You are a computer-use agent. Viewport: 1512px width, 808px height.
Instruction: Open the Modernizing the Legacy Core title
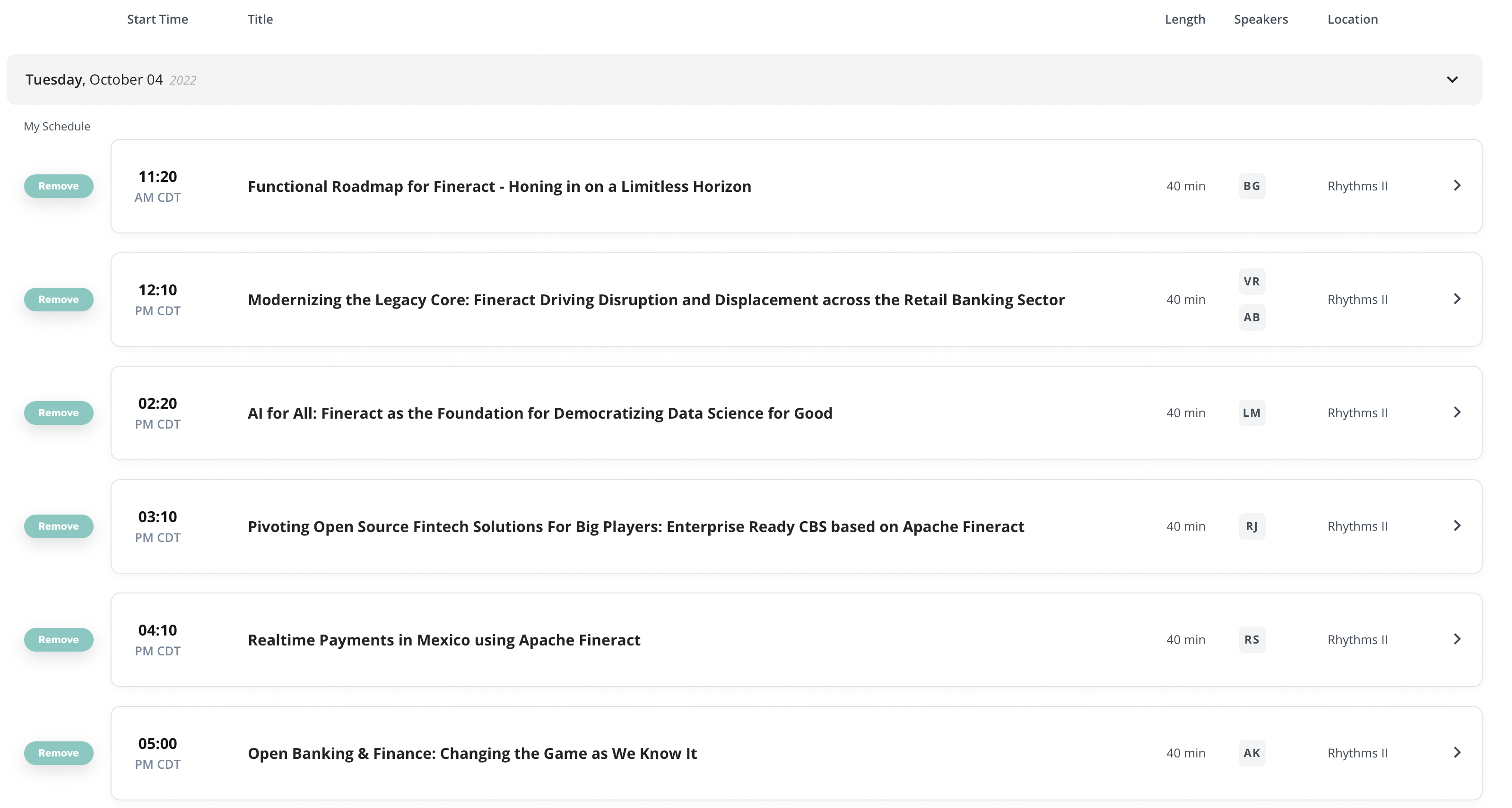[656, 300]
